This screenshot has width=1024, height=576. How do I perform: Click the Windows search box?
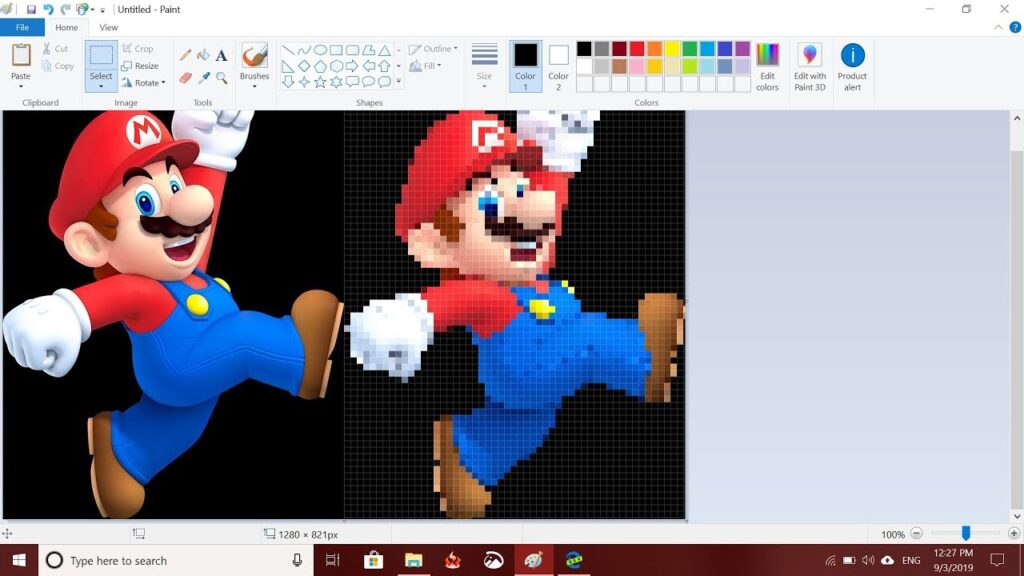click(x=175, y=560)
